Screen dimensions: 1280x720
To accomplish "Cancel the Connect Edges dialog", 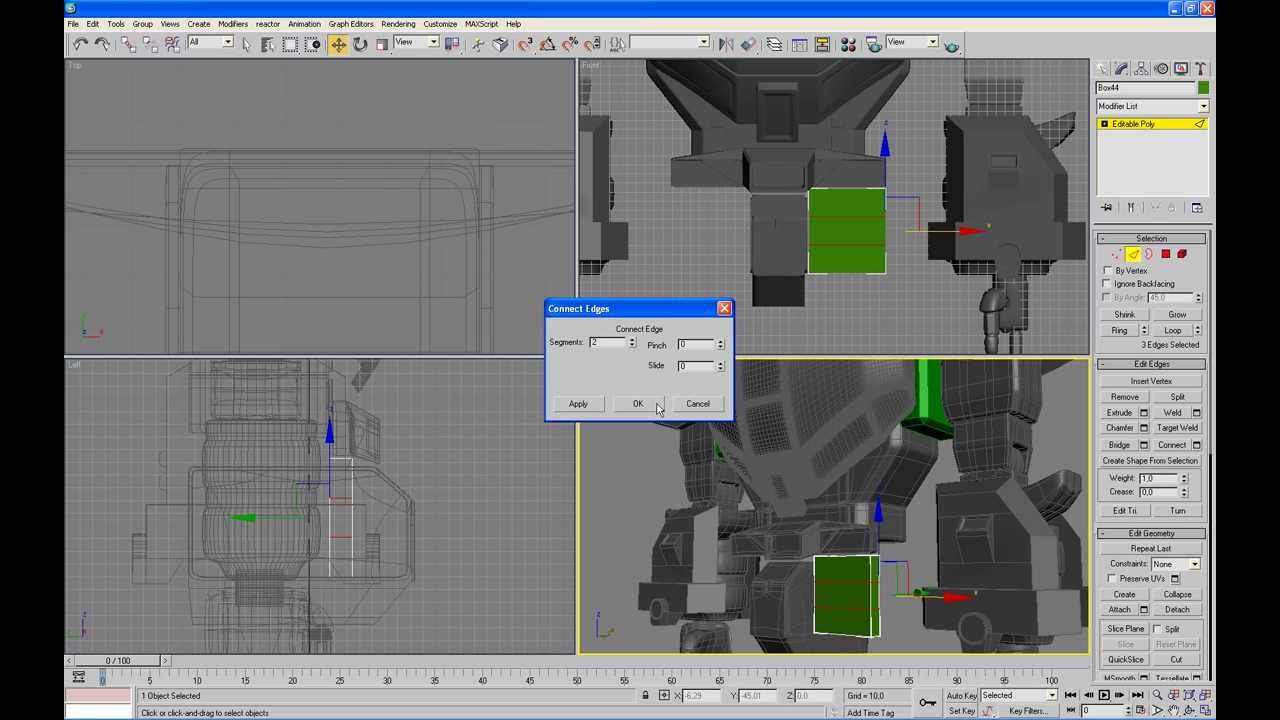I will [698, 404].
